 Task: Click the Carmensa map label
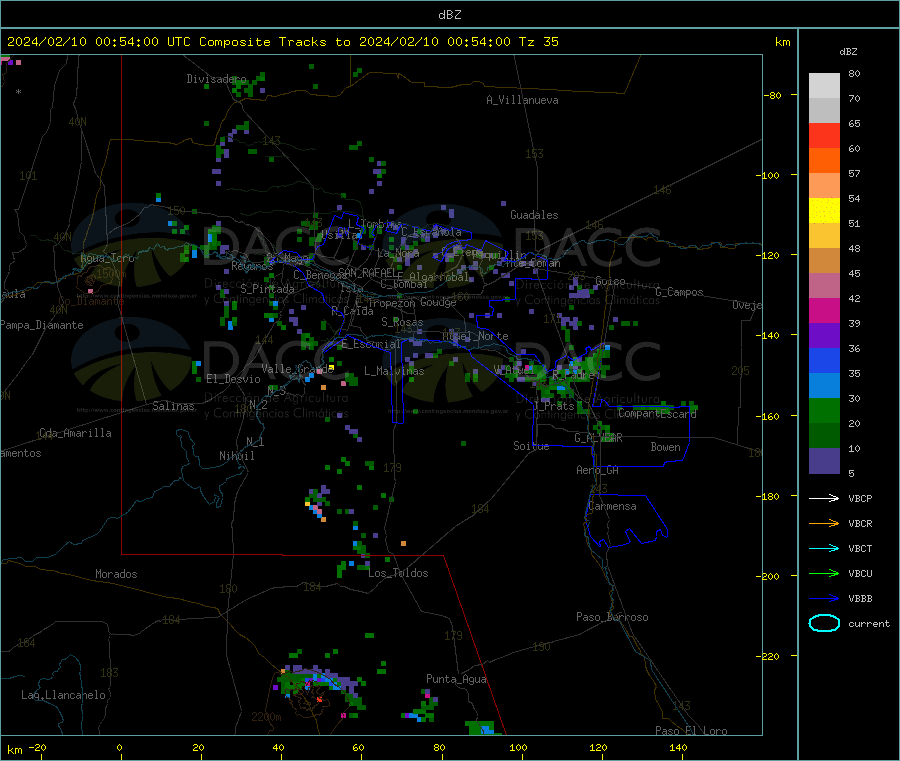click(x=612, y=507)
